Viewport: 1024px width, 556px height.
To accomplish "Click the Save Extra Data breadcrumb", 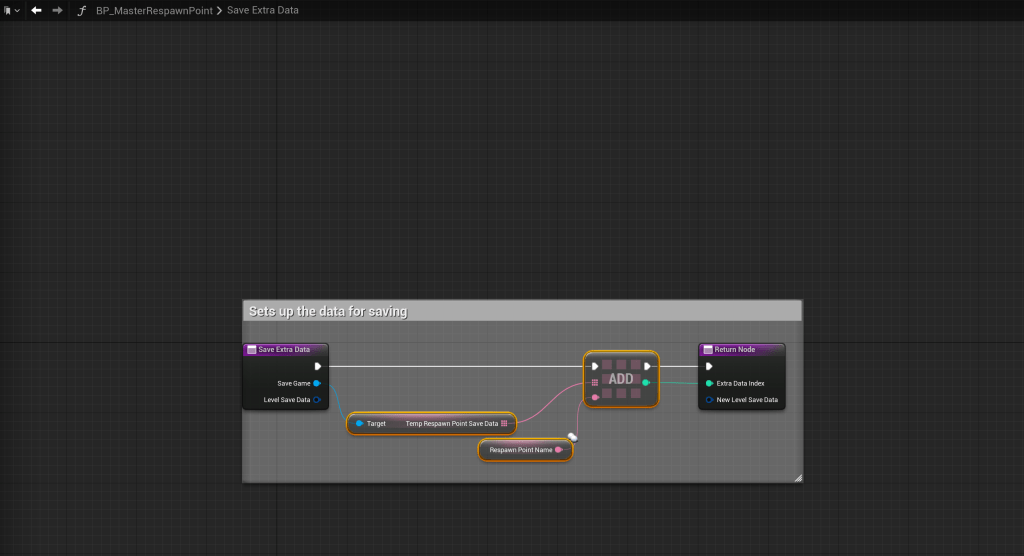I will 263,10.
